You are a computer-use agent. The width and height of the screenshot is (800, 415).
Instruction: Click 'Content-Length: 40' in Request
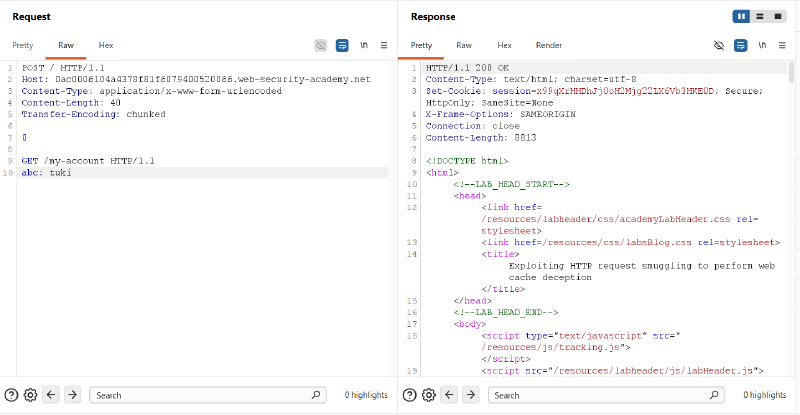coord(71,103)
